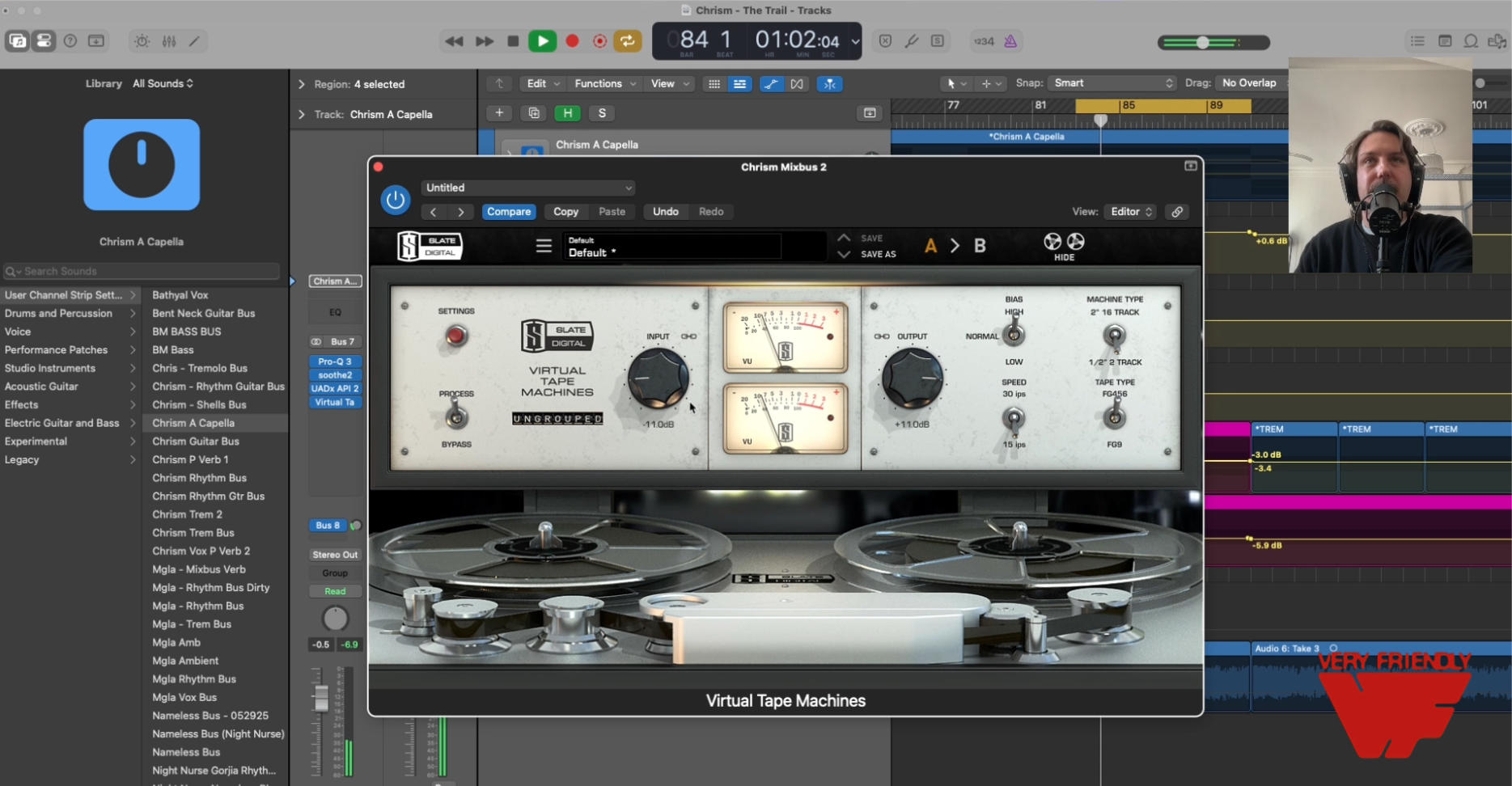Rewind the playhead
Viewport: 1512px width, 786px height.
click(454, 41)
